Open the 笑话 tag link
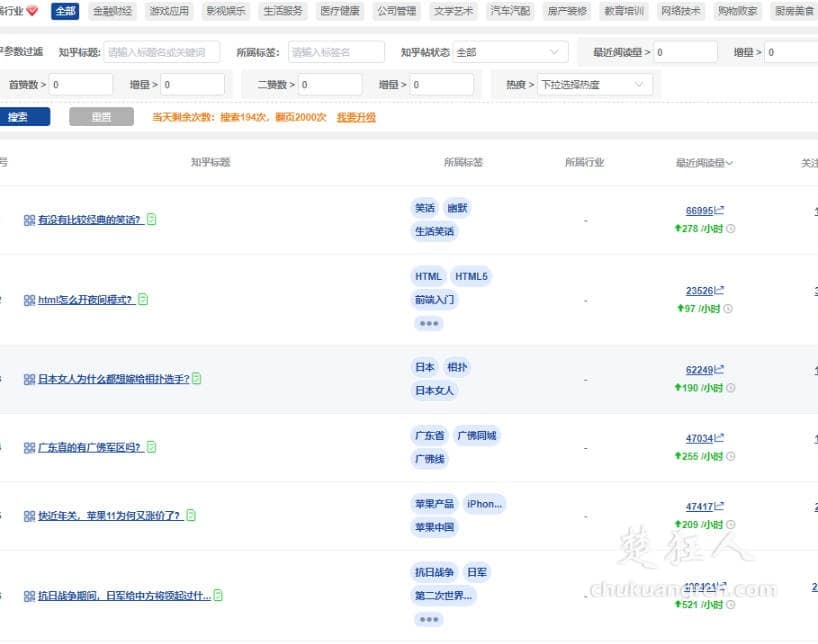 [423, 207]
